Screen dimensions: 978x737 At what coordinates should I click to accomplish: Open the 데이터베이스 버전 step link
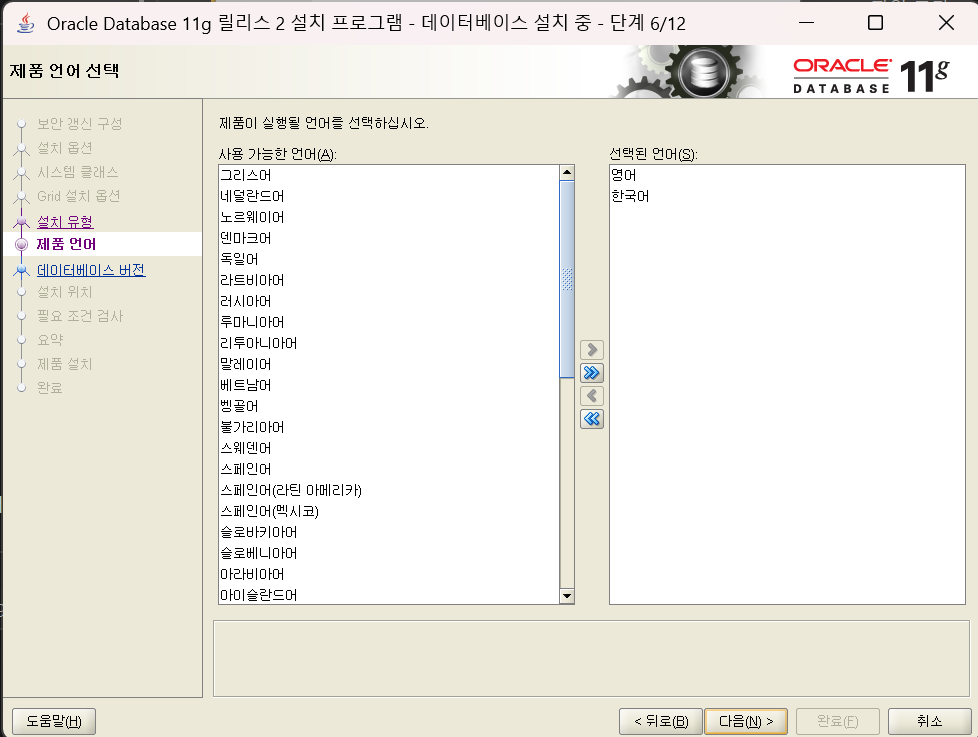point(91,270)
